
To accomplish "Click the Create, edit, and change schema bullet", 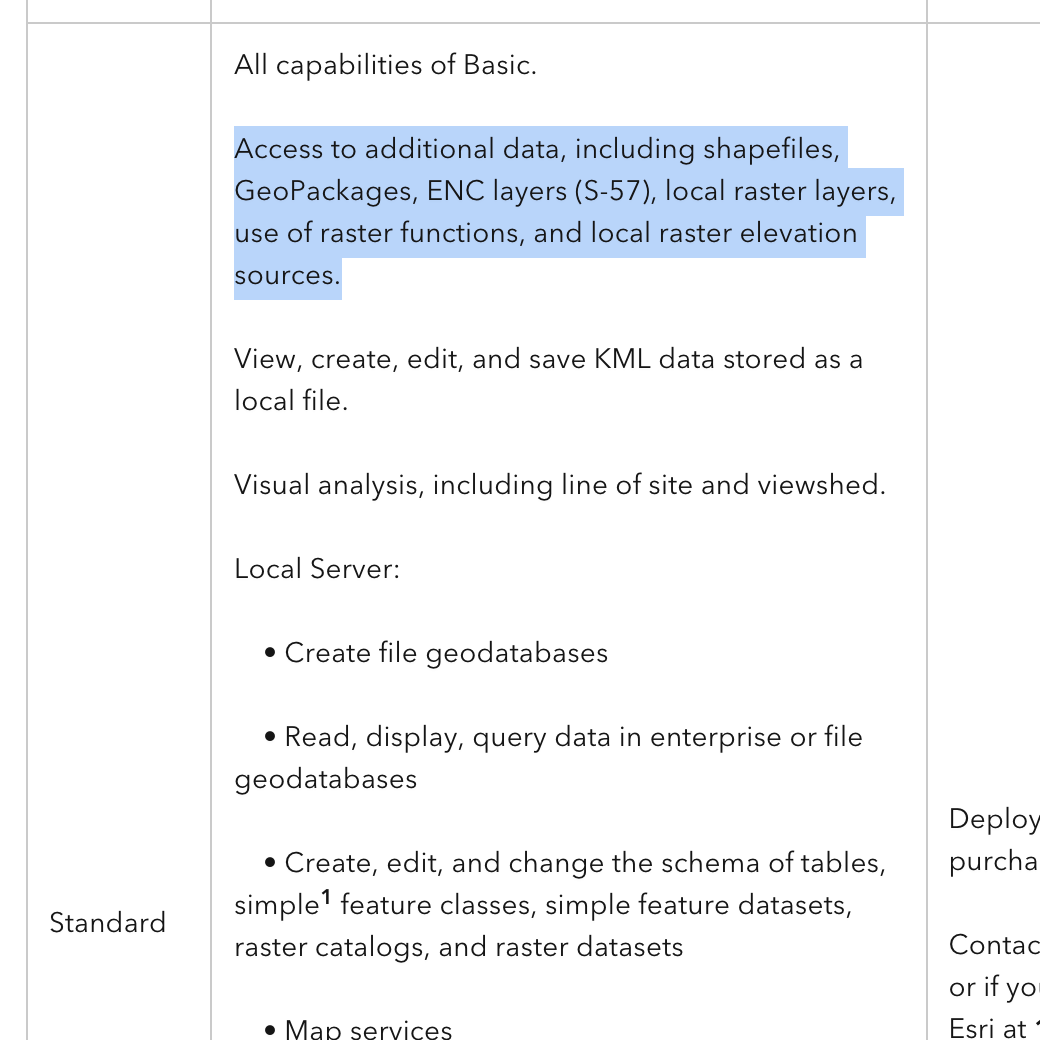I will point(560,905).
